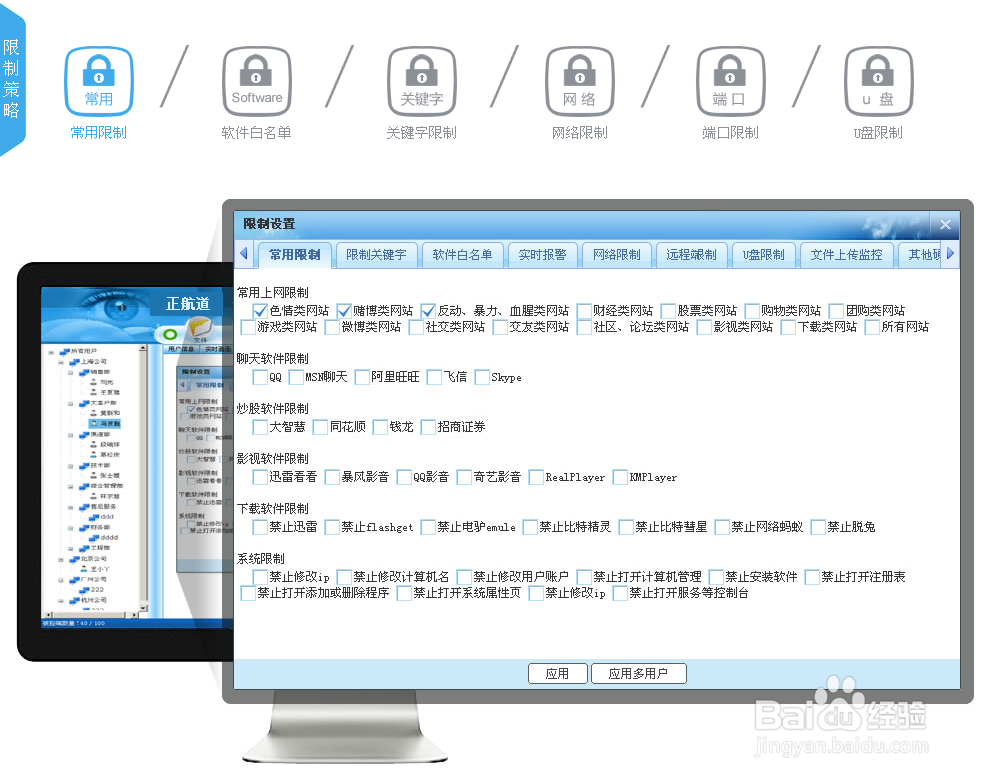The image size is (984, 780).
Task: Uncheck 赌博类网站 checkbox
Action: pyautogui.click(x=344, y=311)
